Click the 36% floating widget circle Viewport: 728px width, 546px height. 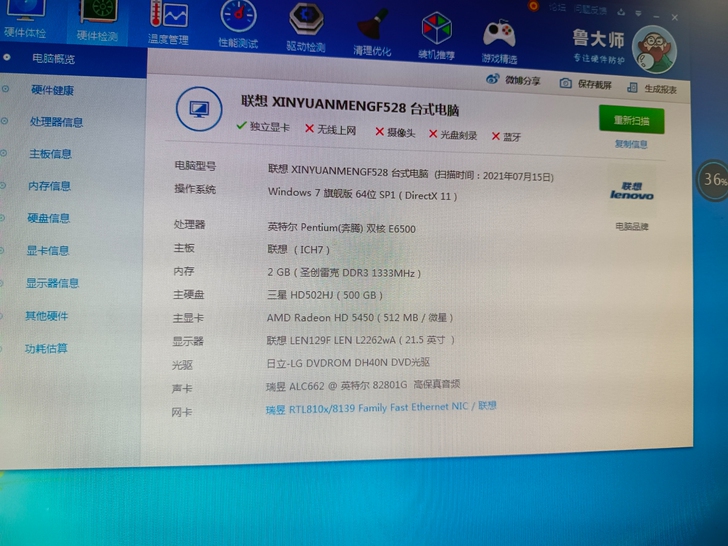714,180
